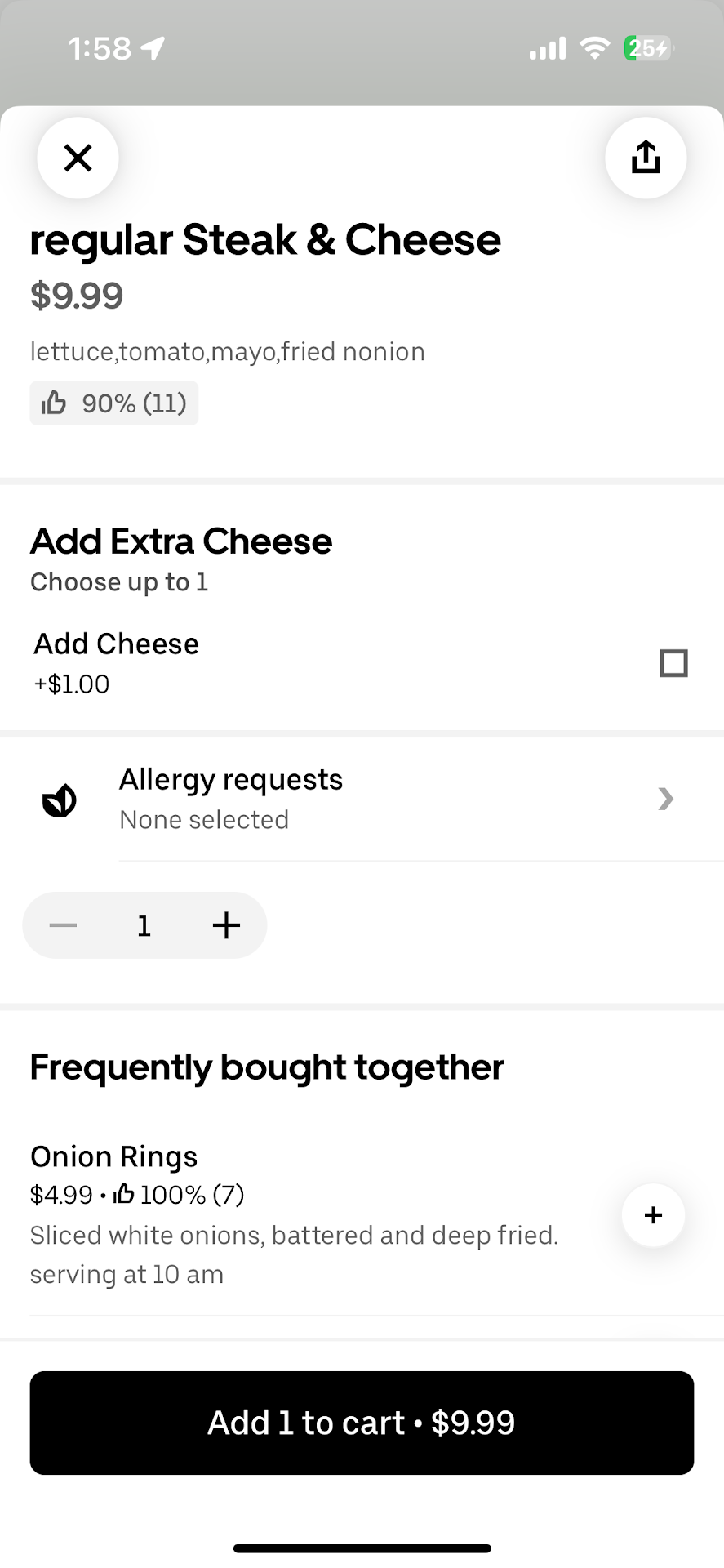This screenshot has width=724, height=1568.
Task: Tap the location arrow beside the time
Action: pyautogui.click(x=153, y=49)
